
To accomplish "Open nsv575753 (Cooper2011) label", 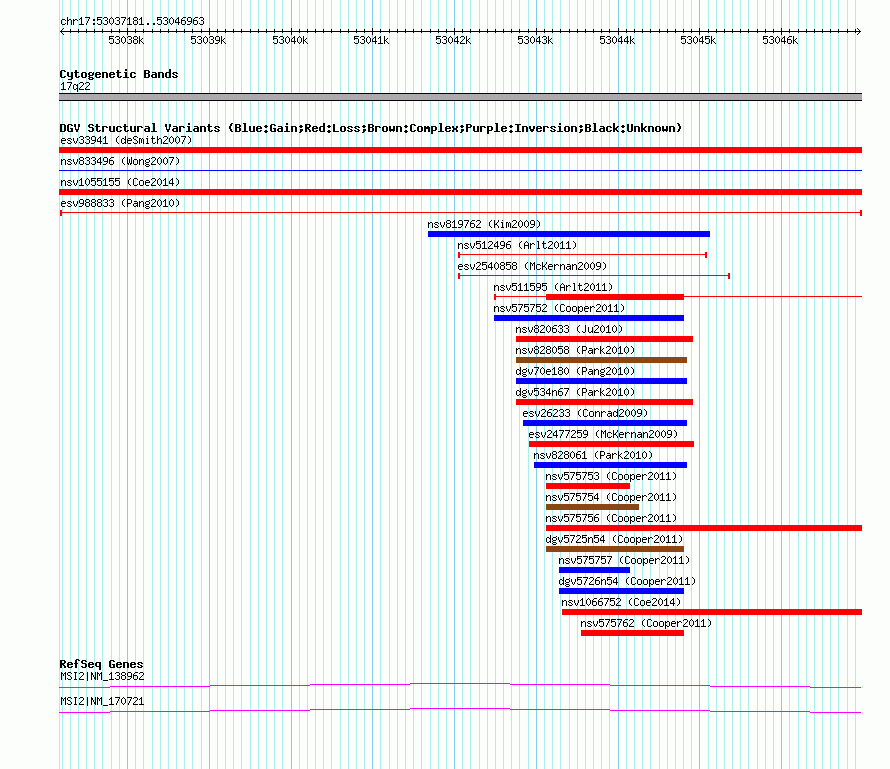I will coord(611,476).
